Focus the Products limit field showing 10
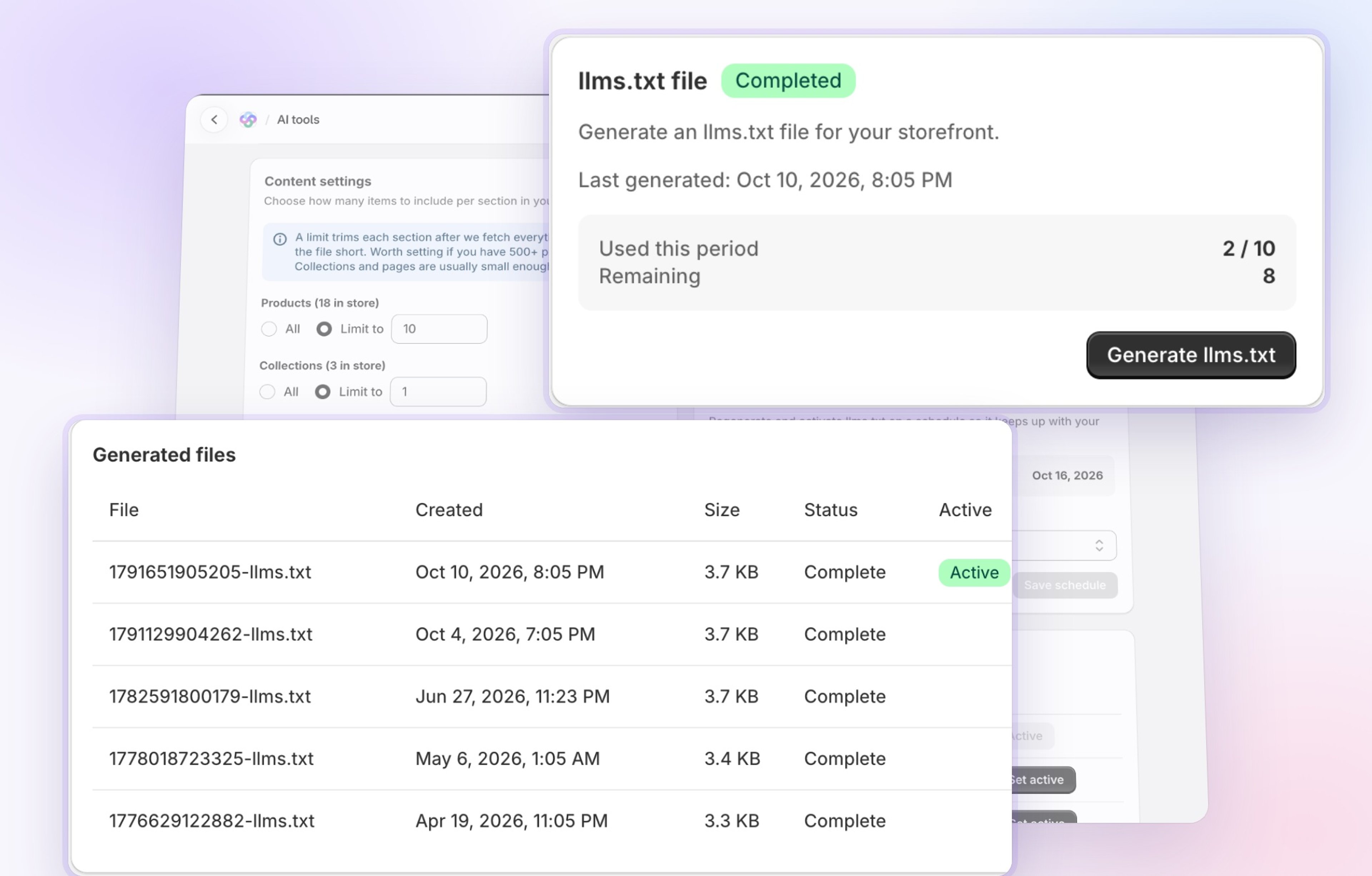 point(439,329)
